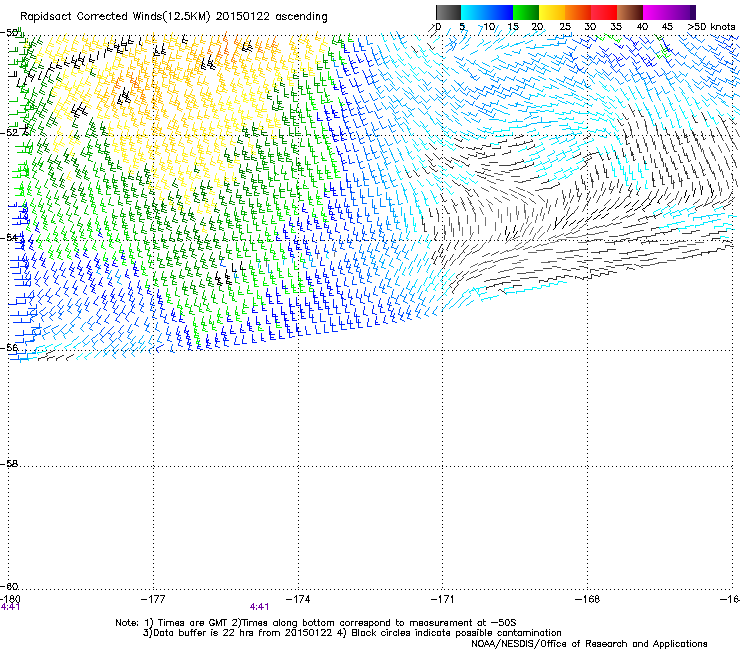Click the gray 0-5 knots color swatch

tap(448, 12)
